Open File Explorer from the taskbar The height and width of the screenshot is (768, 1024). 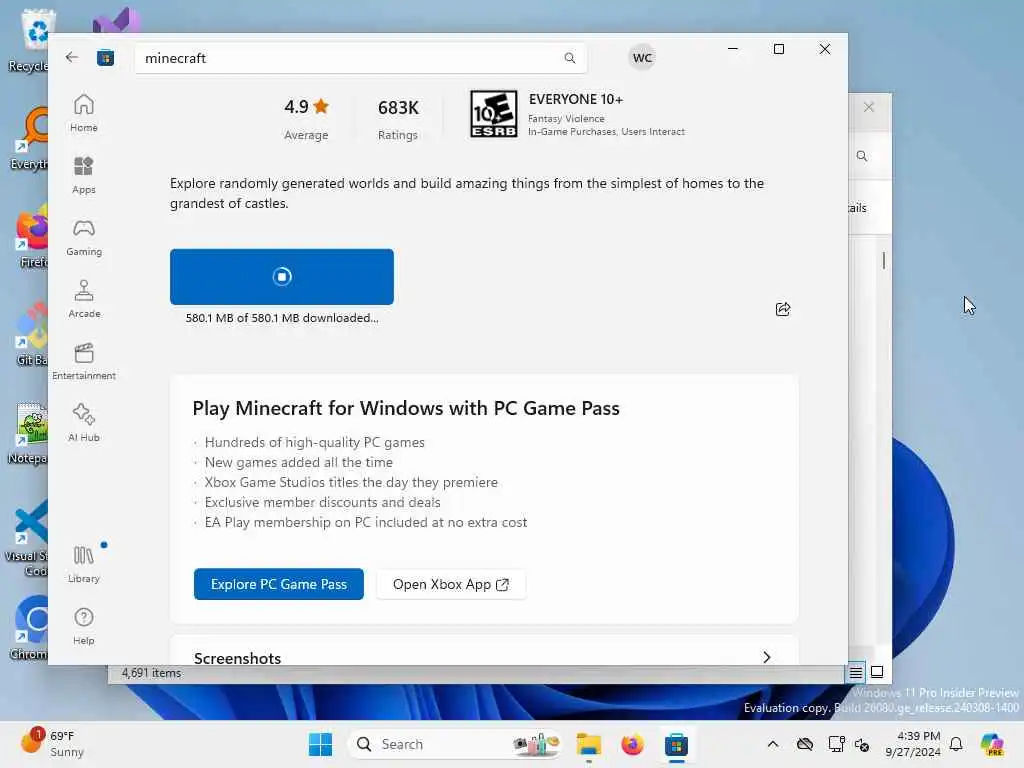coord(588,744)
